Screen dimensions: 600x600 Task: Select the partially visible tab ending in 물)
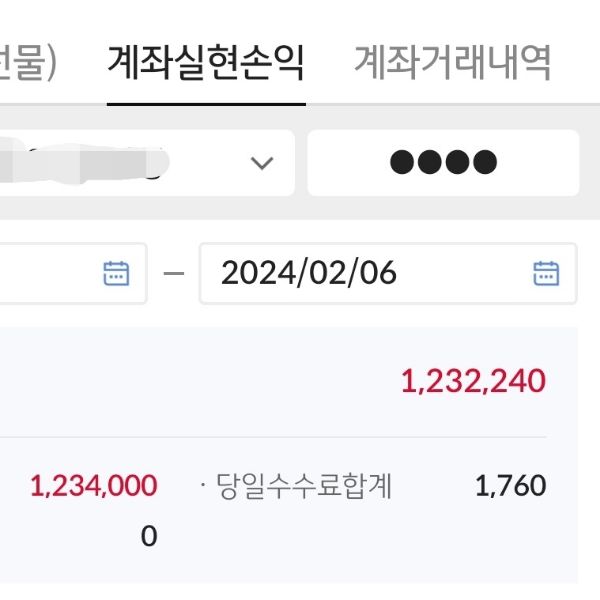tap(28, 65)
